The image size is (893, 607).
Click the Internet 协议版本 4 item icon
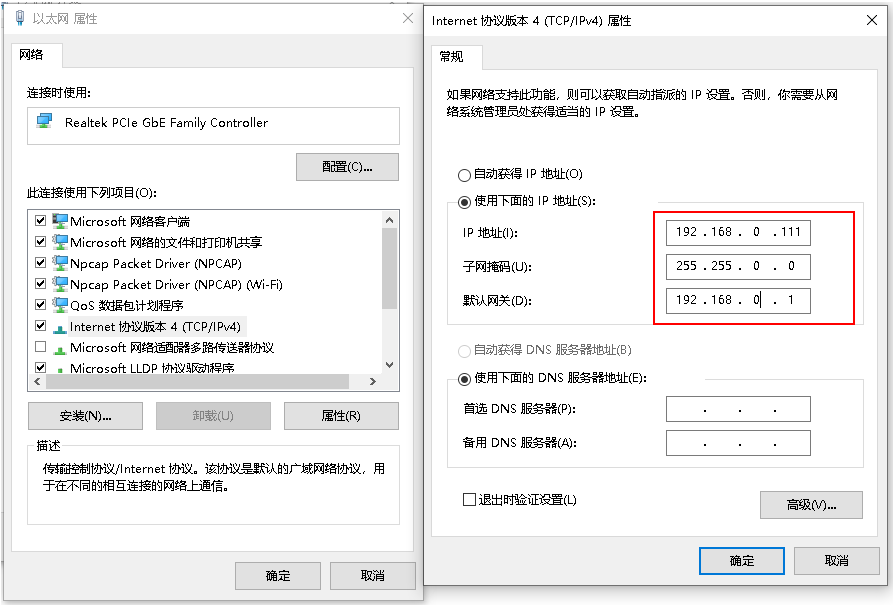59,327
